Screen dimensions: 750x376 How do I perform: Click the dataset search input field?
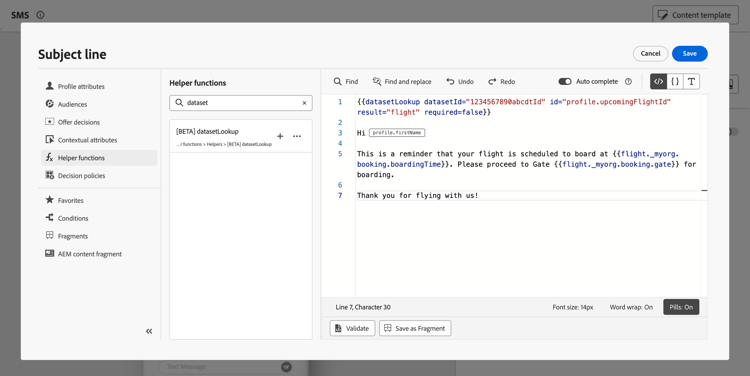point(241,103)
